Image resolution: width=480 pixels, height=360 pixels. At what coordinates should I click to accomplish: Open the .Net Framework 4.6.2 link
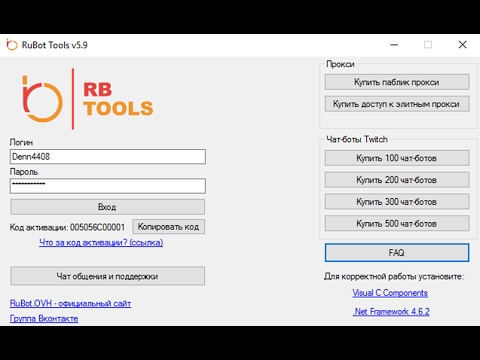(391, 312)
